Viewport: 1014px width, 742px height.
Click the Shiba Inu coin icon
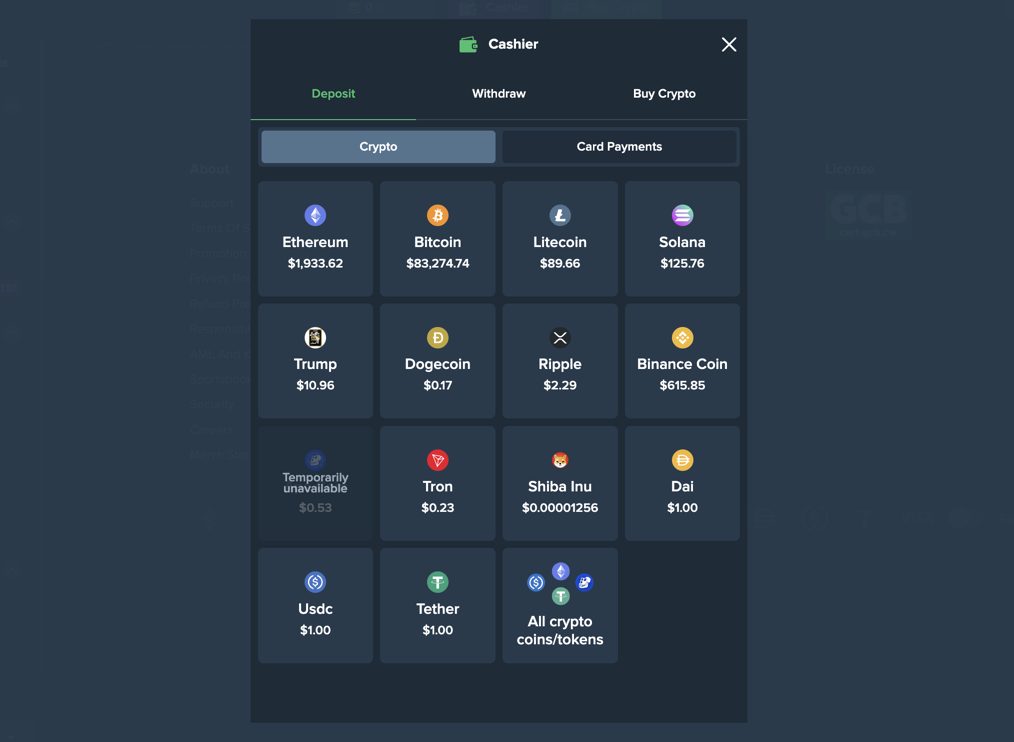coord(560,460)
